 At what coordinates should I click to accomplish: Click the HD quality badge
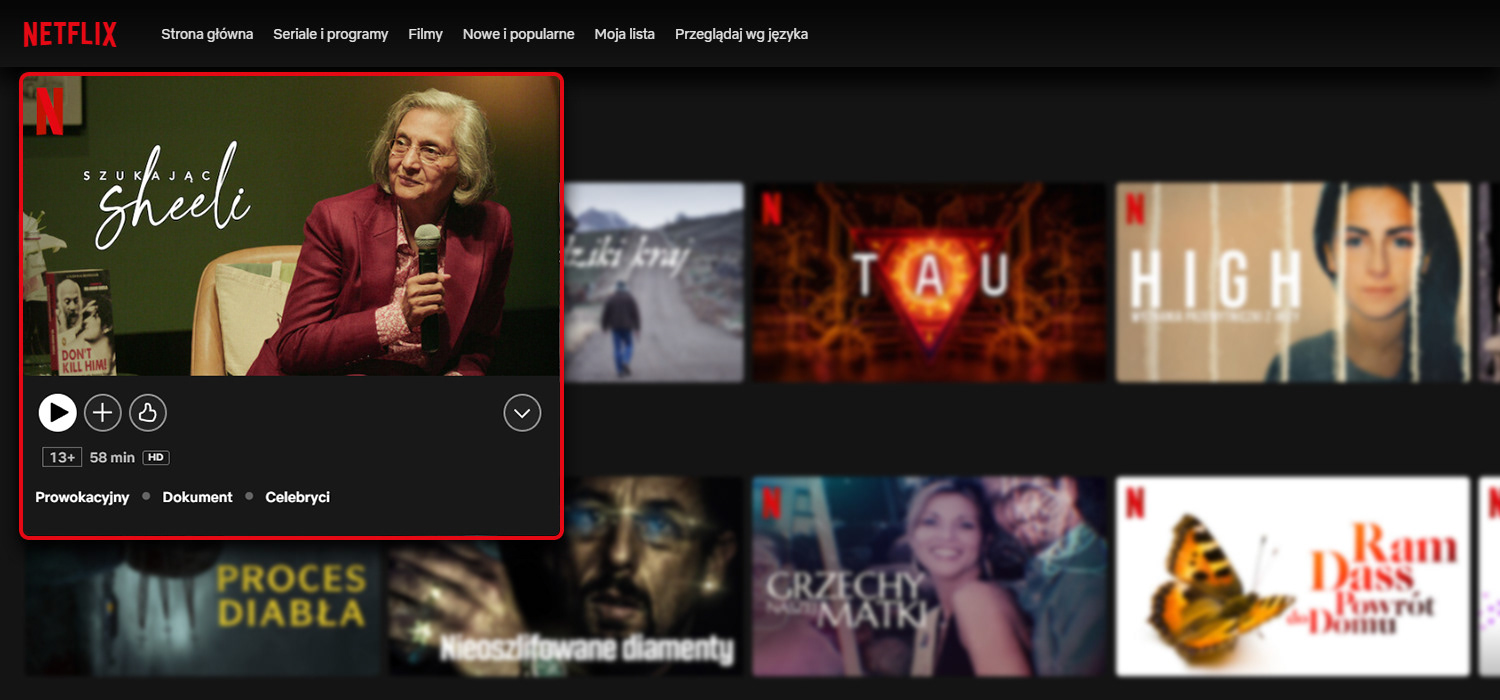(x=155, y=457)
